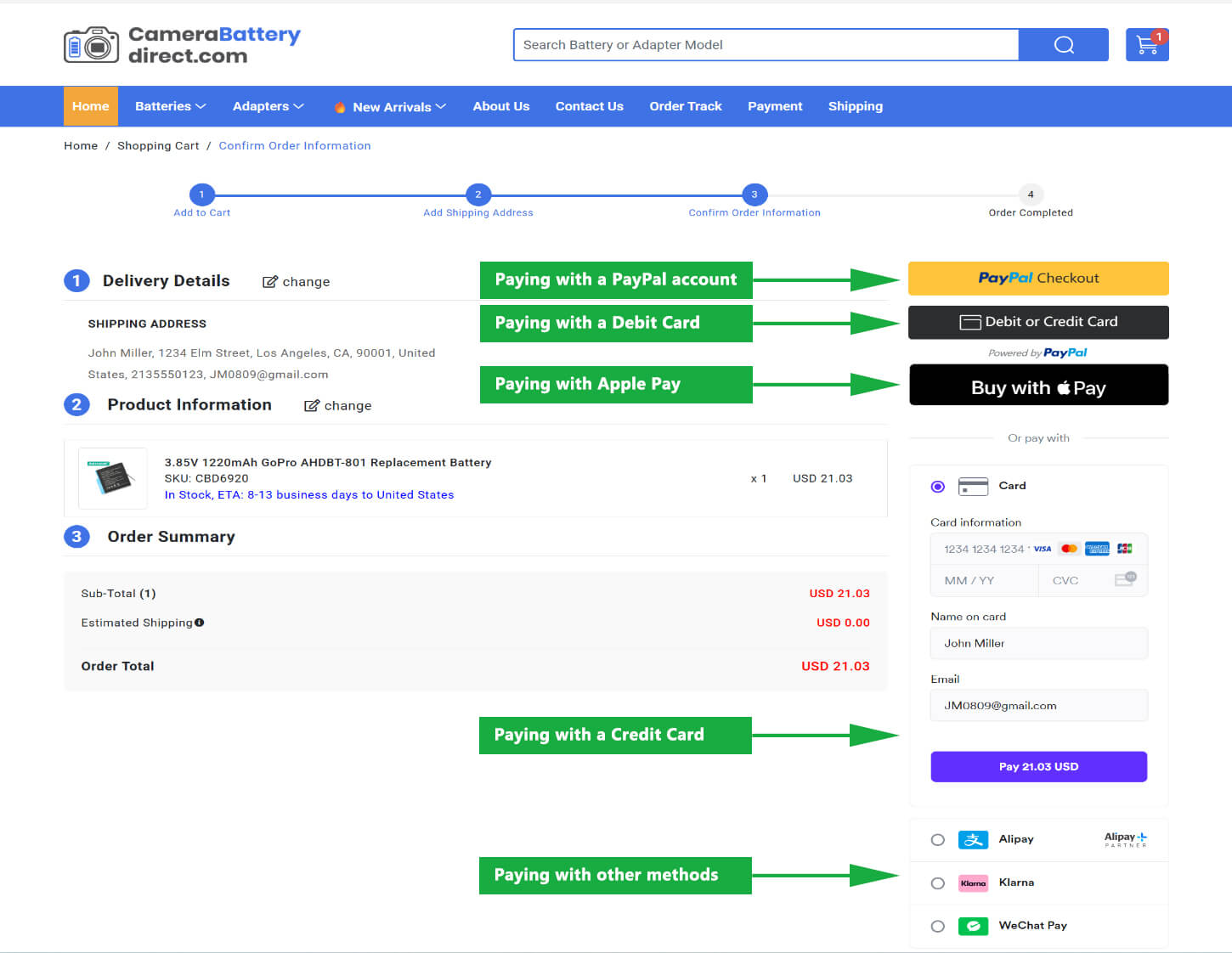This screenshot has width=1232, height=953.
Task: Select the Card payment radio button
Action: click(938, 487)
